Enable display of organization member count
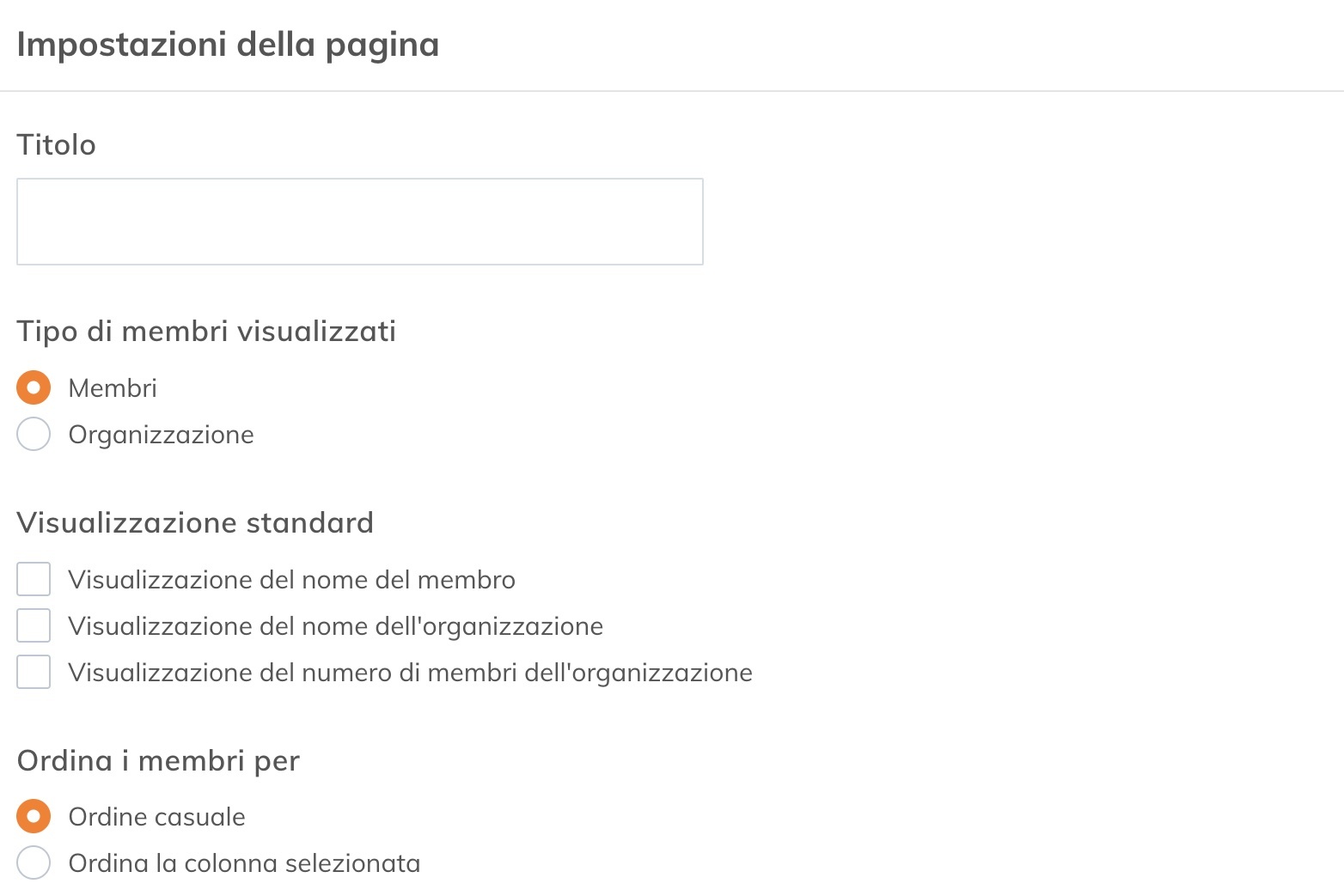Image resolution: width=1344 pixels, height=896 pixels. 33,672
